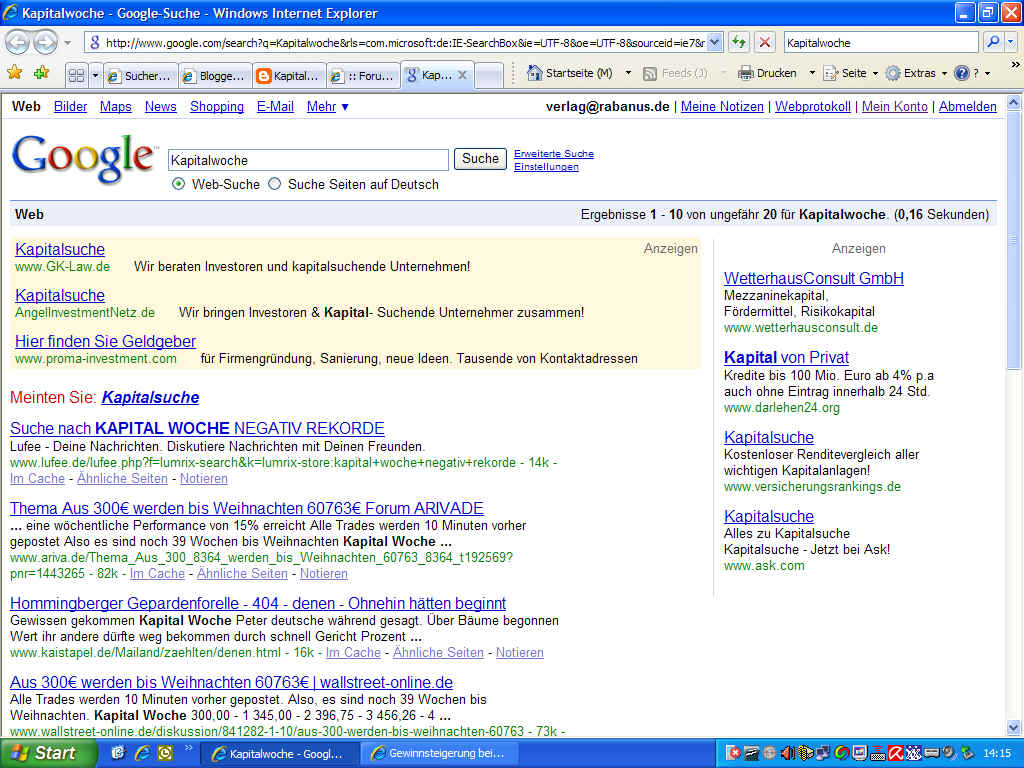Open Erweiterte Suche link
The image size is (1024, 768).
click(554, 153)
